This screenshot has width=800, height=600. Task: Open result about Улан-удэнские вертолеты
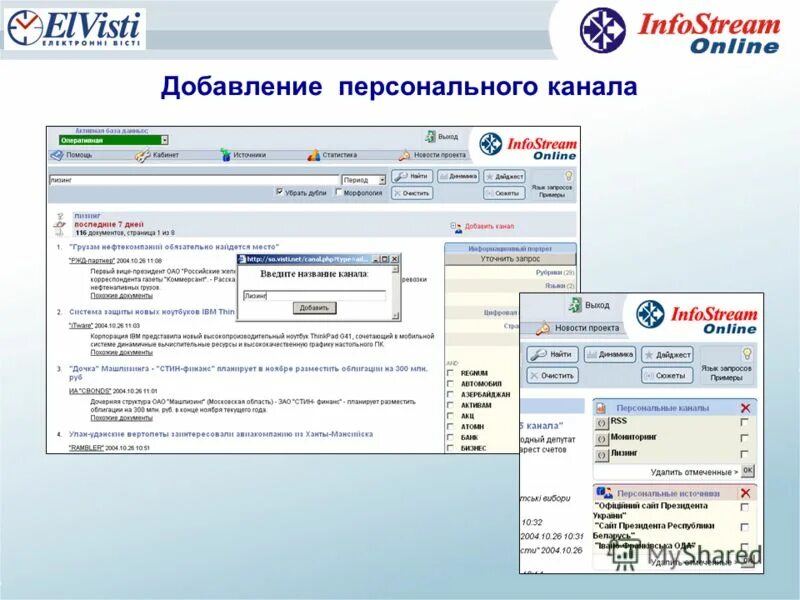pos(221,434)
